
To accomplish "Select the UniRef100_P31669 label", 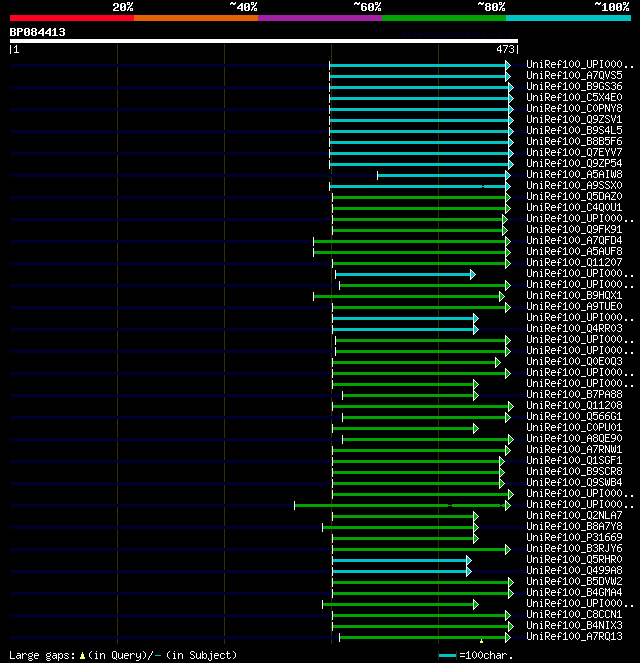I will (574, 537).
